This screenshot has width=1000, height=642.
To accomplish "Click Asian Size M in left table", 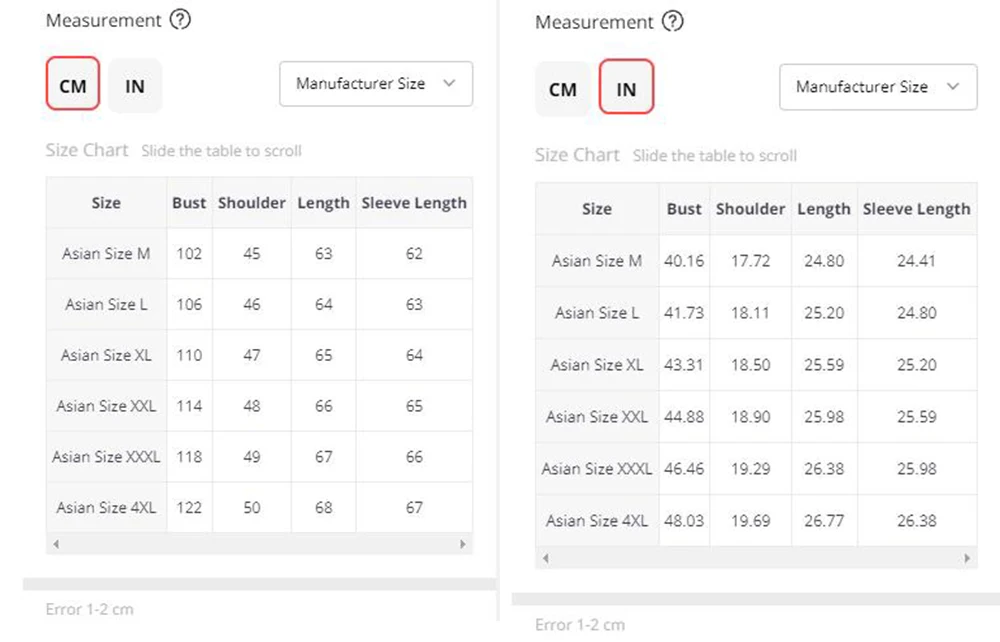I will point(106,253).
